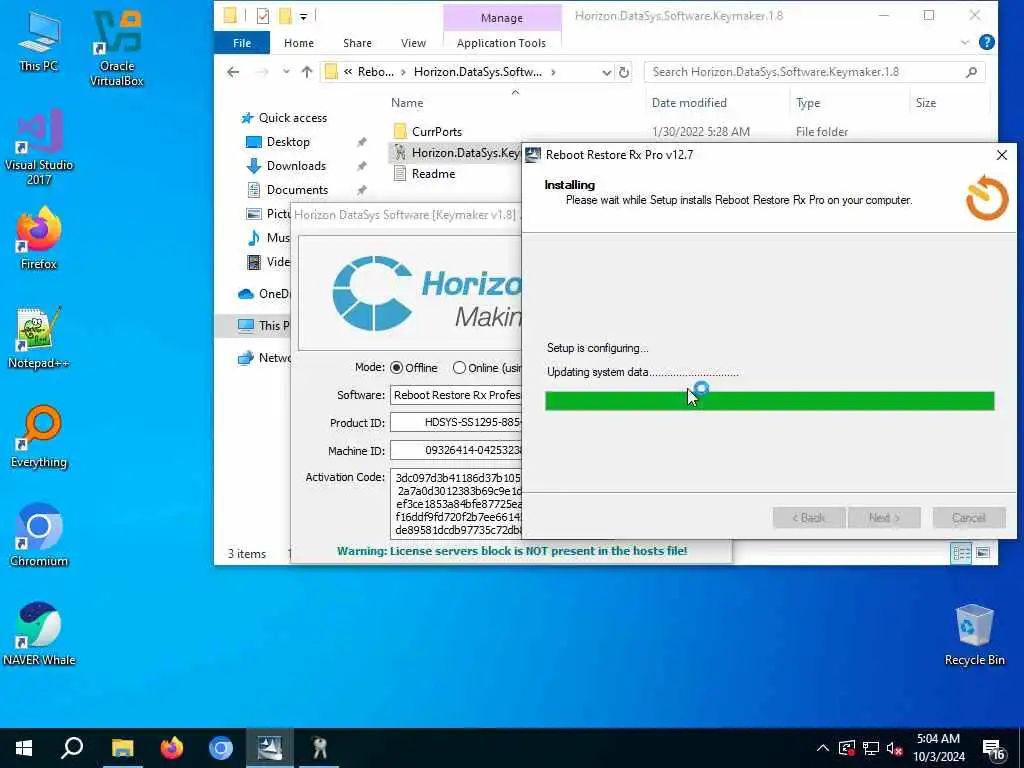This screenshot has height=768, width=1024.
Task: Open Oracle VirtualBox desktop shortcut
Action: pos(117,47)
